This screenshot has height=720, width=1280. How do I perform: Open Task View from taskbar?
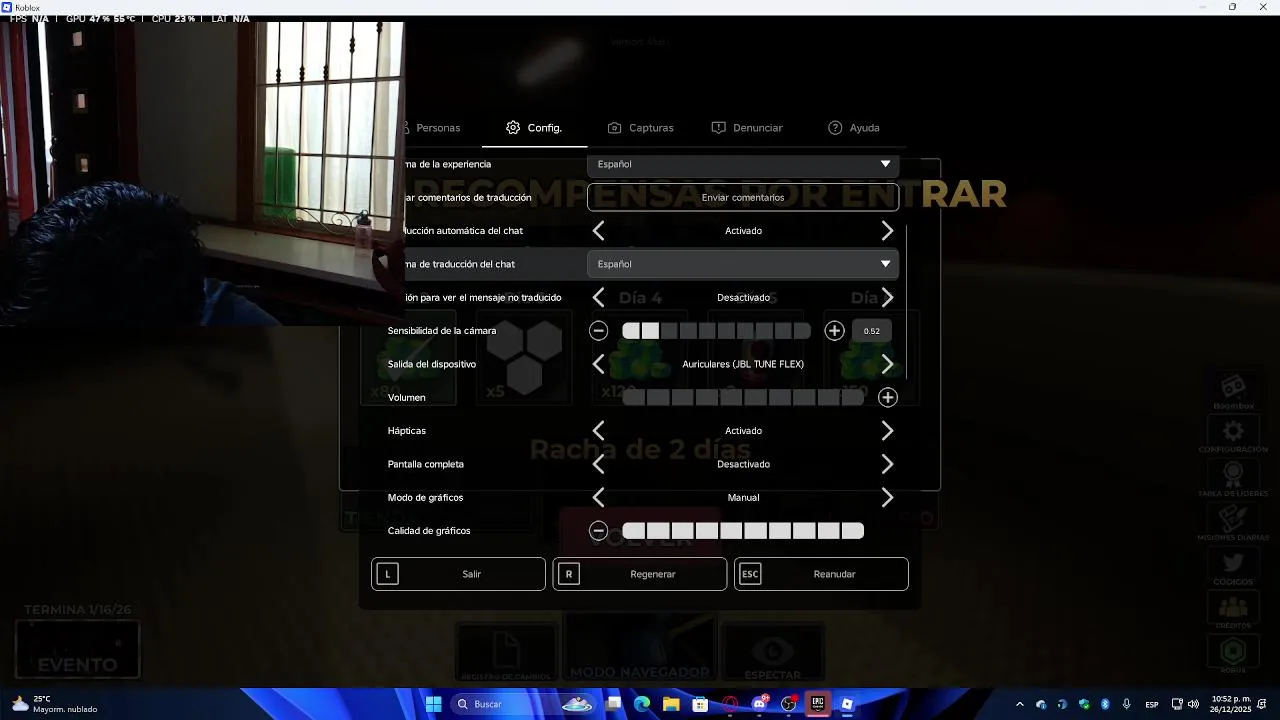tap(613, 704)
